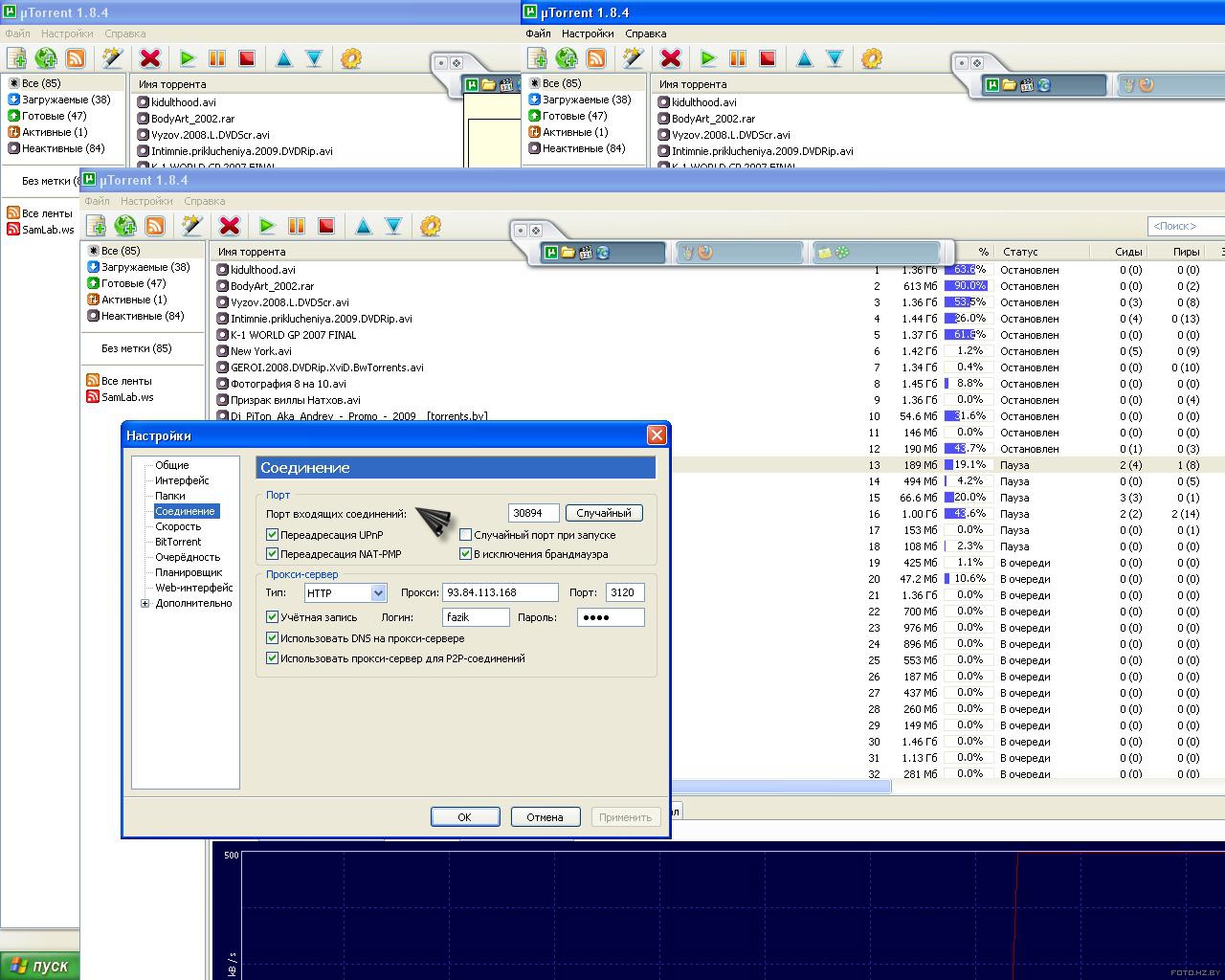Viewport: 1225px width, 980px height.
Task: Click Move Up Queue arrow, front window toolbar
Action: click(x=364, y=226)
